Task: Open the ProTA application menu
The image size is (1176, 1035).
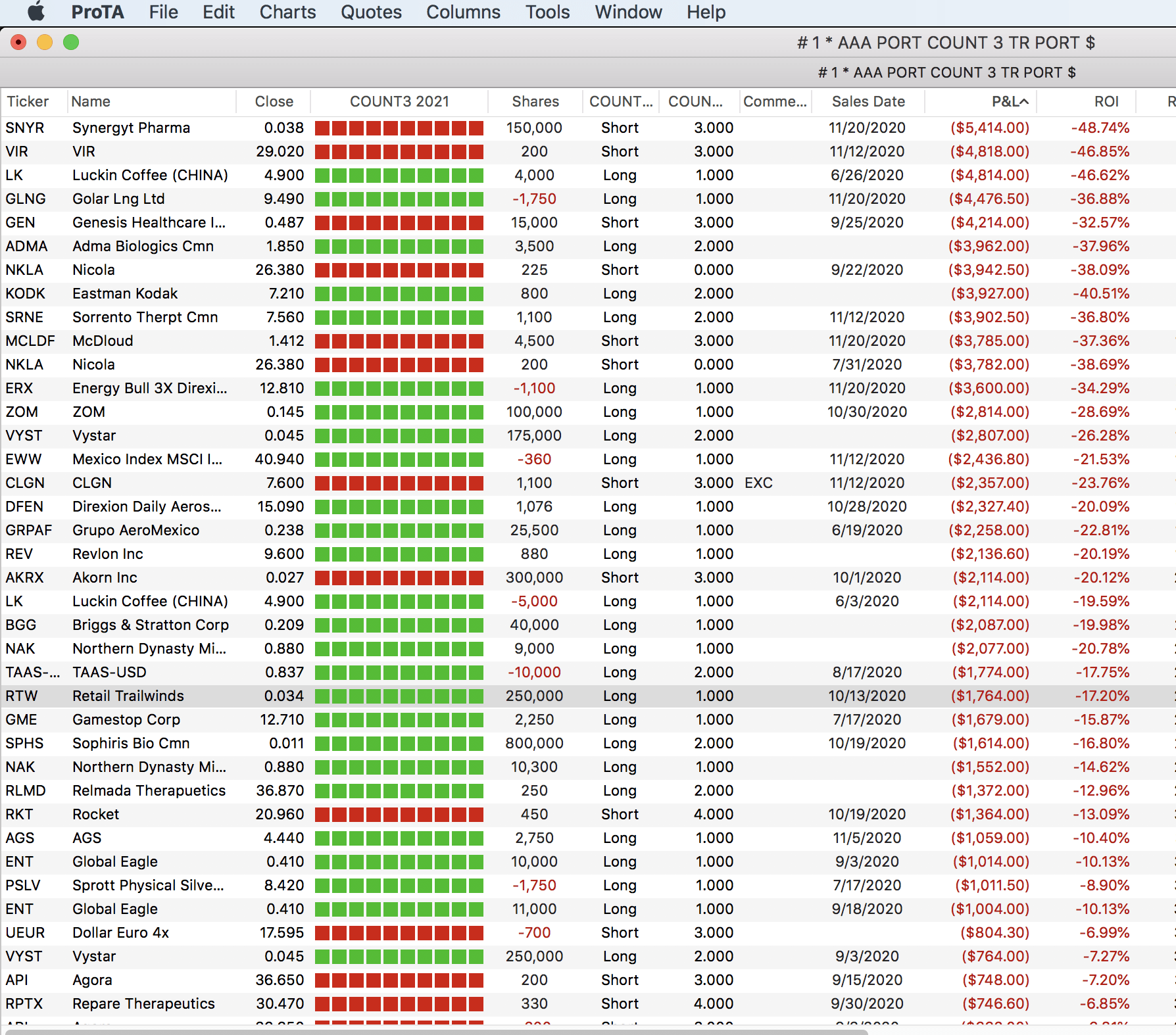Action: click(x=97, y=12)
